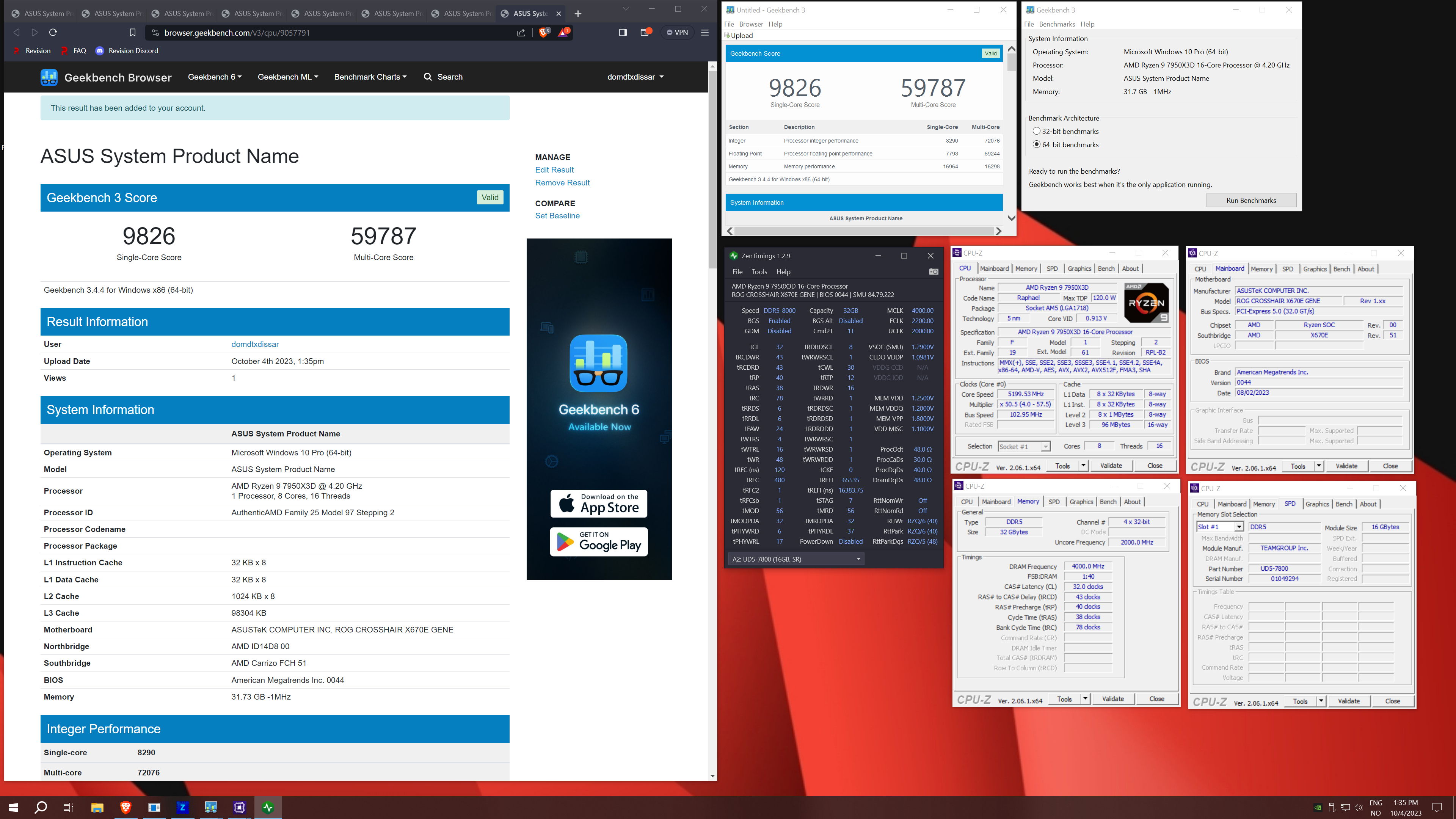
Task: Click the Set Baseline link
Action: point(557,216)
